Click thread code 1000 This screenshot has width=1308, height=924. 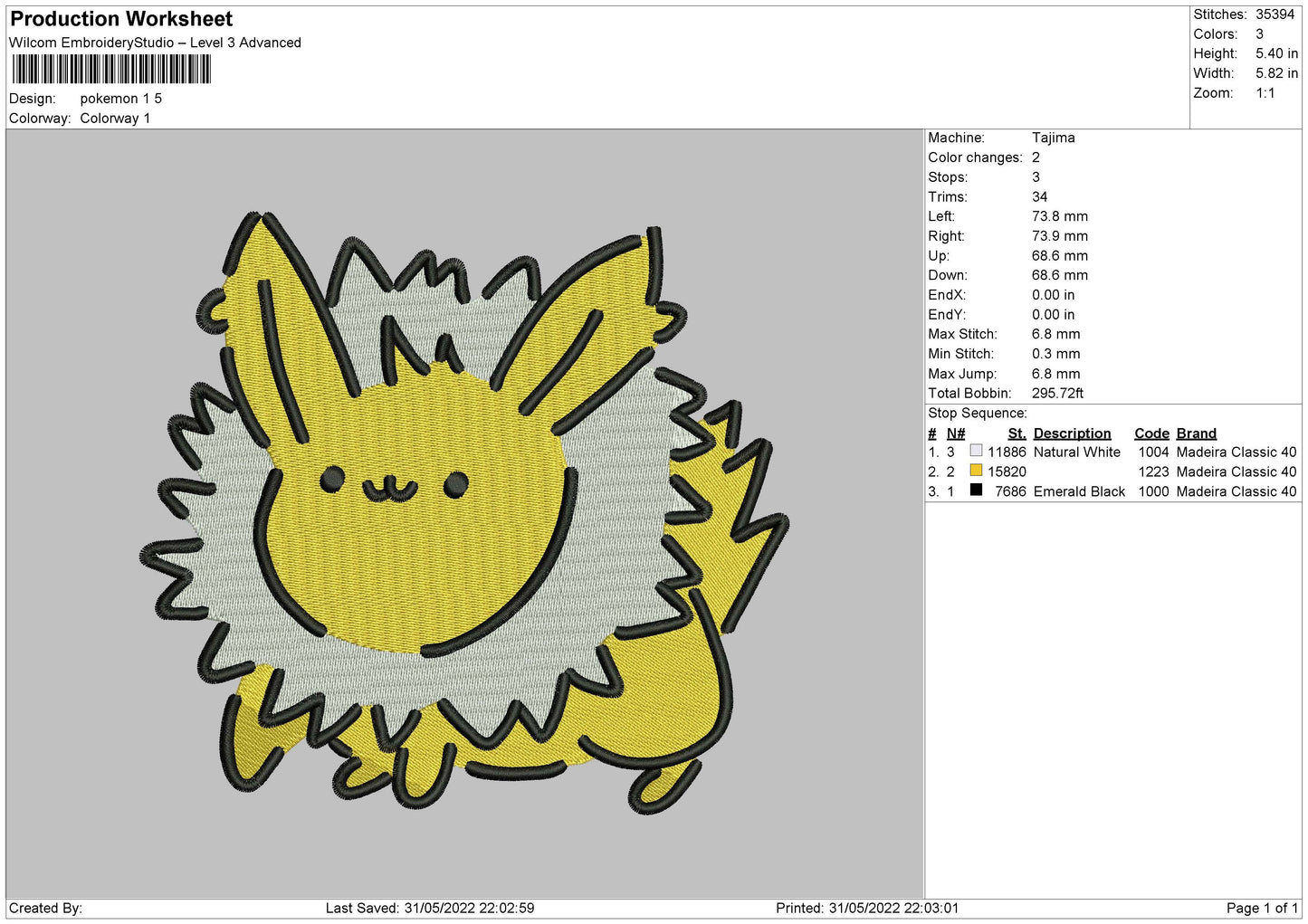tap(1153, 492)
